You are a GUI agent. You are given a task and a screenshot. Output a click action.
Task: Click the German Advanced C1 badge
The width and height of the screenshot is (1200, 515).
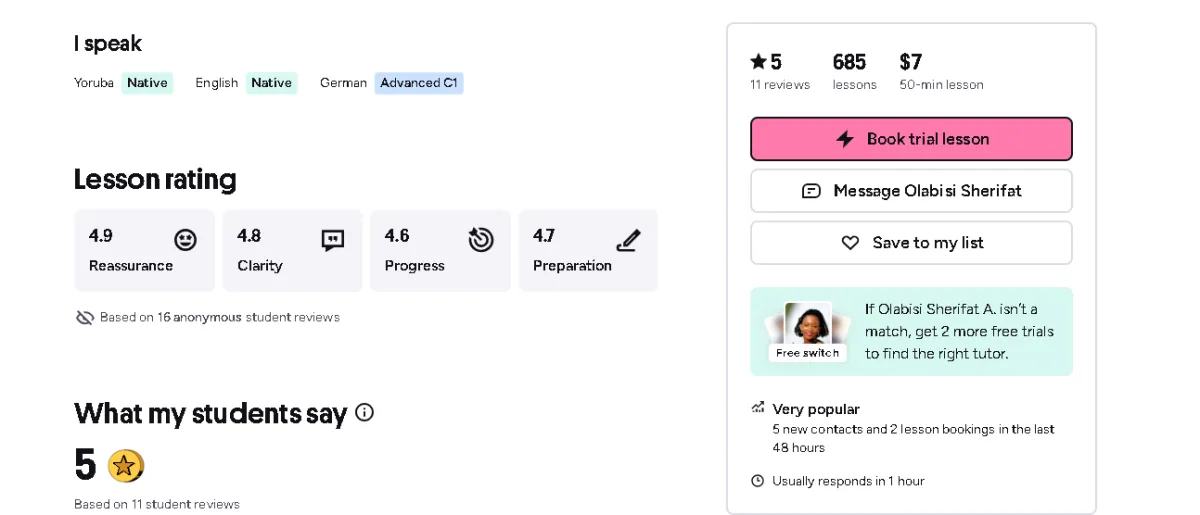click(419, 83)
